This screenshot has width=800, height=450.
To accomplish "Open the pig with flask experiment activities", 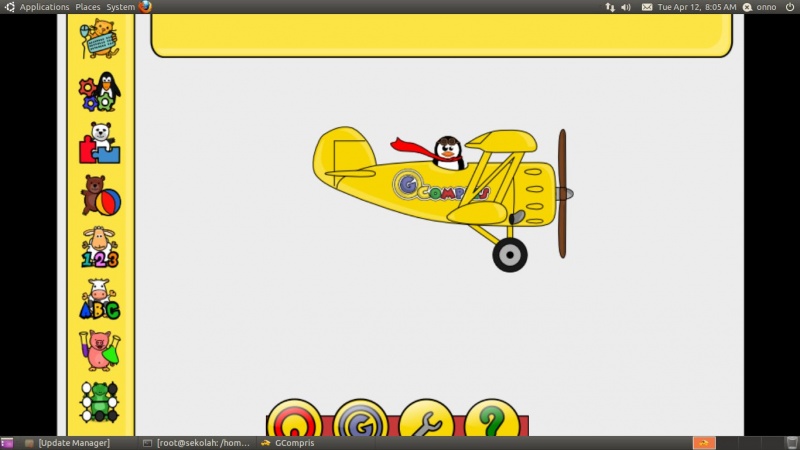I will pos(99,351).
